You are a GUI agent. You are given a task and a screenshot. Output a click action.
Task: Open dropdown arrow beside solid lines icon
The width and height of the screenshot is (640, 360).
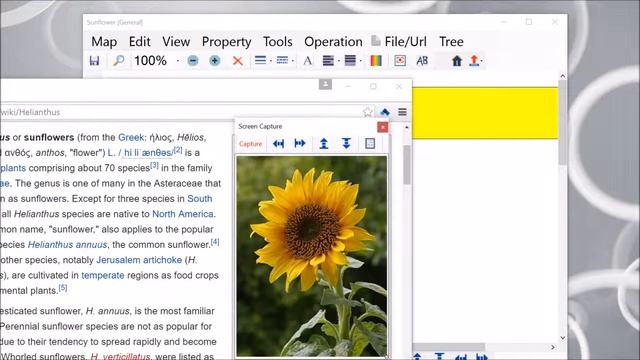click(x=271, y=61)
